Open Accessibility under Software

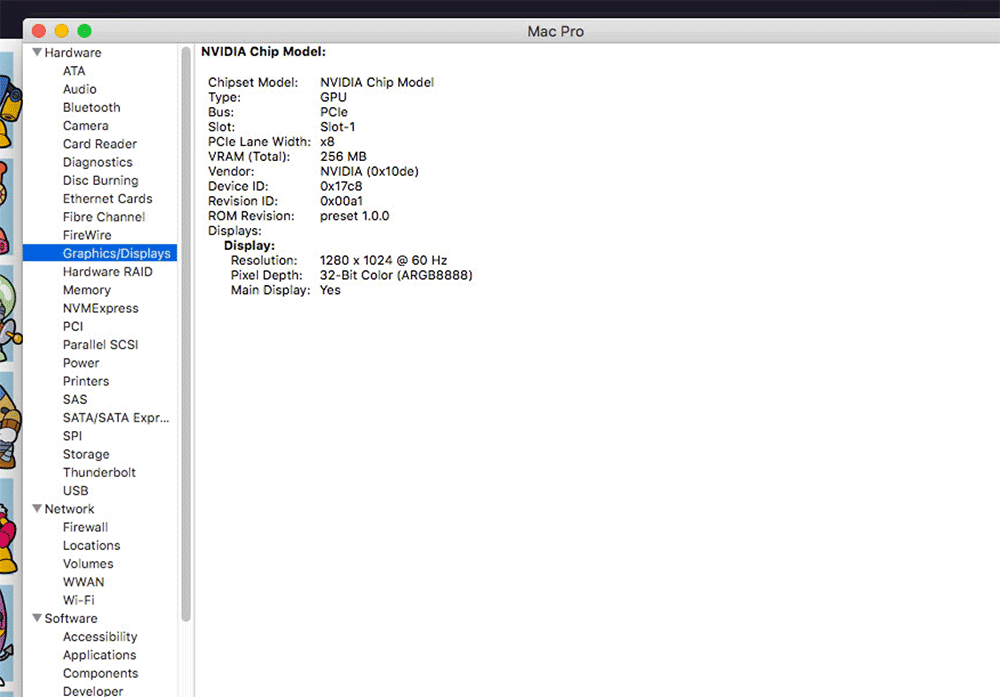(99, 637)
